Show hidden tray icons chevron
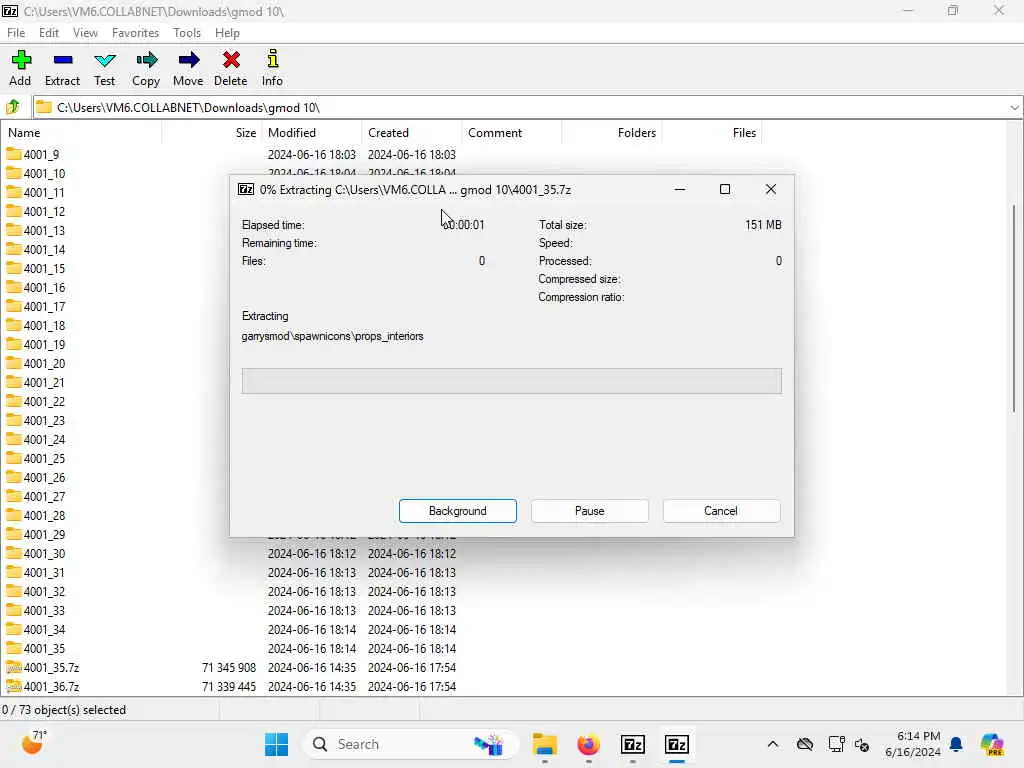The width and height of the screenshot is (1024, 768). 773,744
